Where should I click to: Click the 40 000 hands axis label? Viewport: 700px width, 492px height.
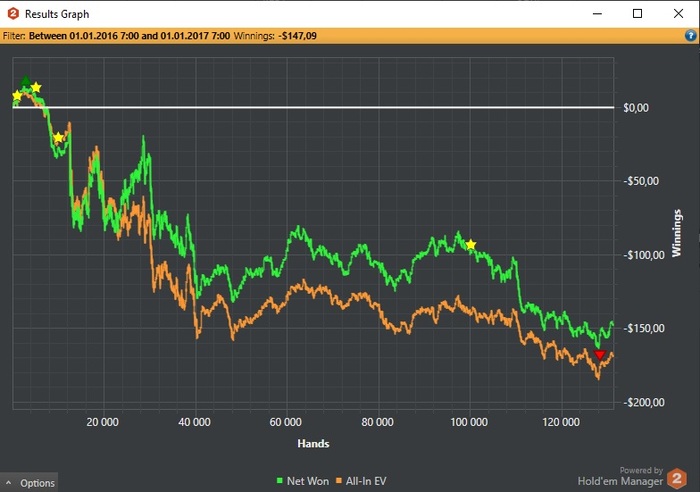coord(194,422)
